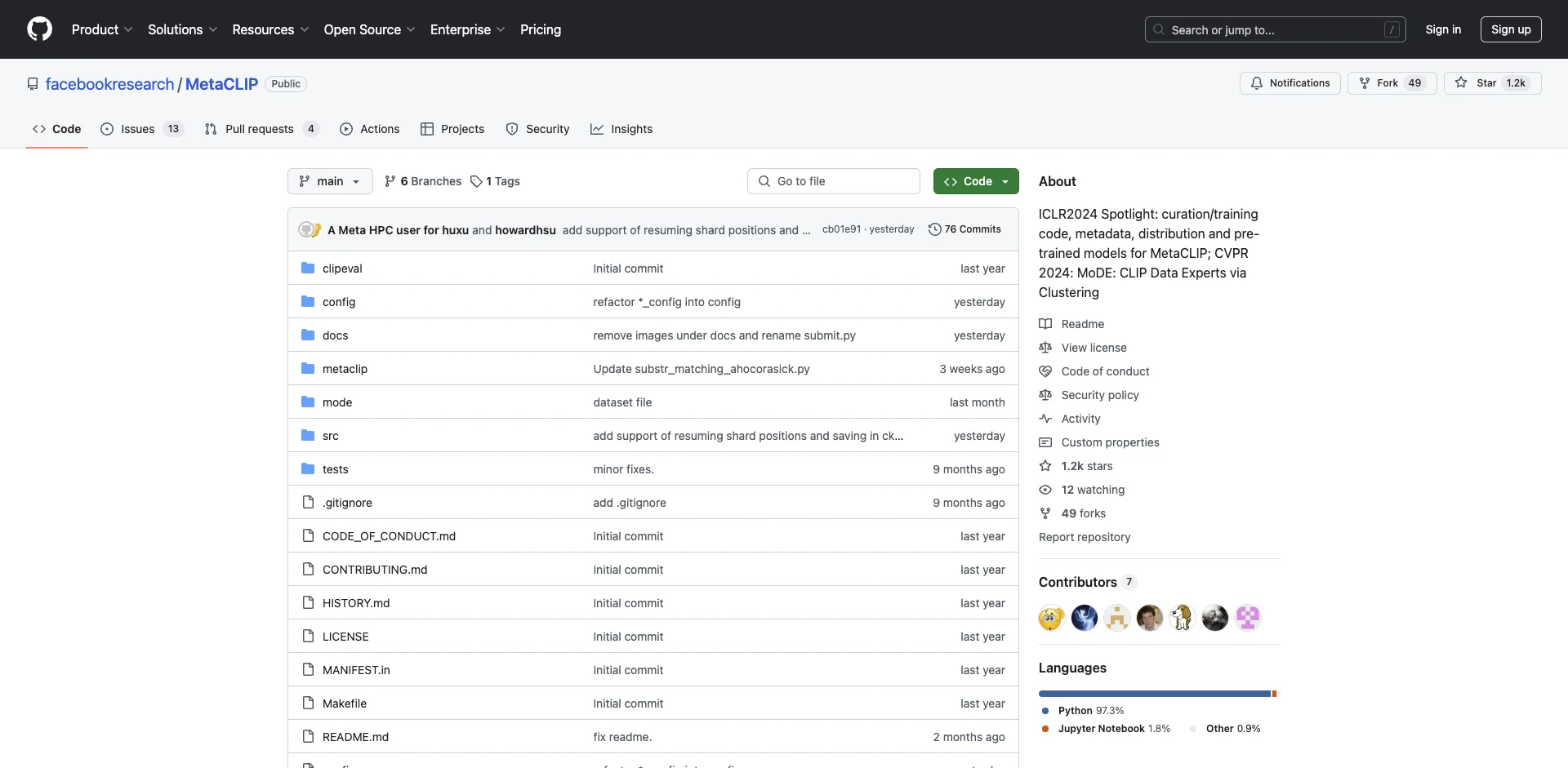Open the Resources dropdown

[x=270, y=29]
